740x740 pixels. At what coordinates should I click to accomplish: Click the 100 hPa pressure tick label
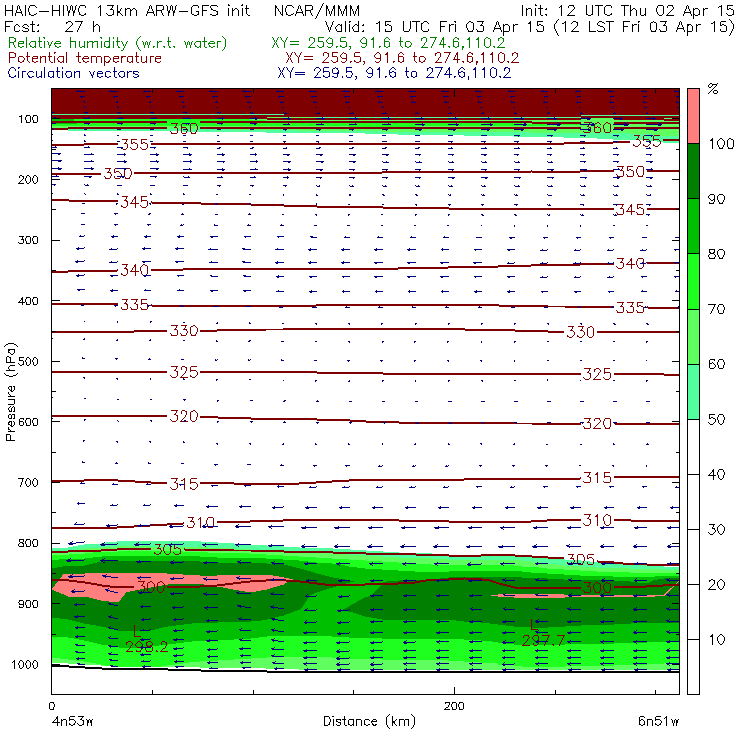(x=28, y=119)
